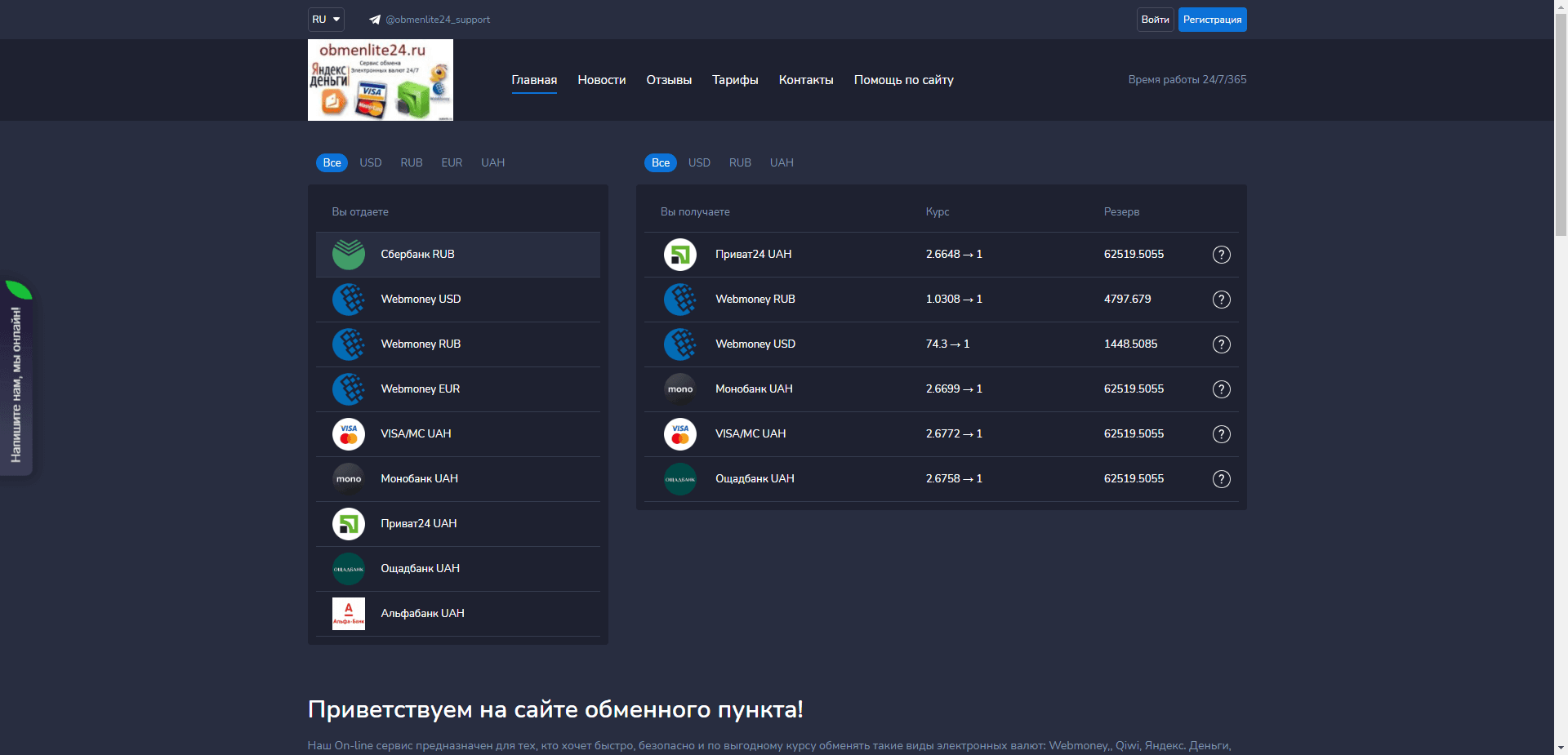This screenshot has height=755, width=1568.
Task: Open help icon for Oschadbank UAH row
Action: pyautogui.click(x=1221, y=479)
